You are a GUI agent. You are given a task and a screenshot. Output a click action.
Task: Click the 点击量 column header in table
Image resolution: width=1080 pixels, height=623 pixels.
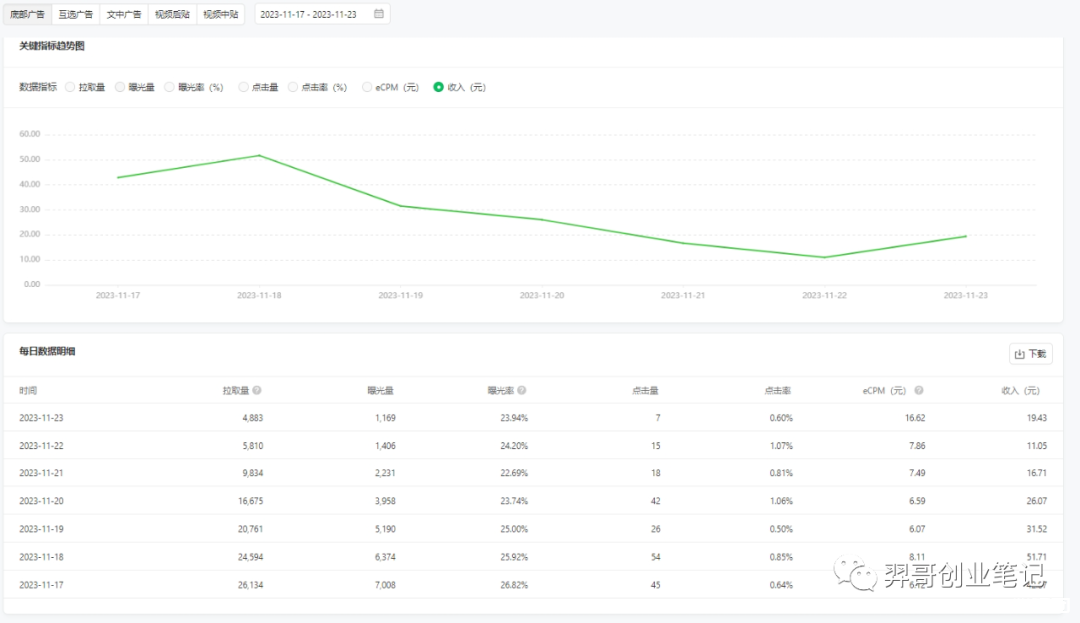(645, 390)
